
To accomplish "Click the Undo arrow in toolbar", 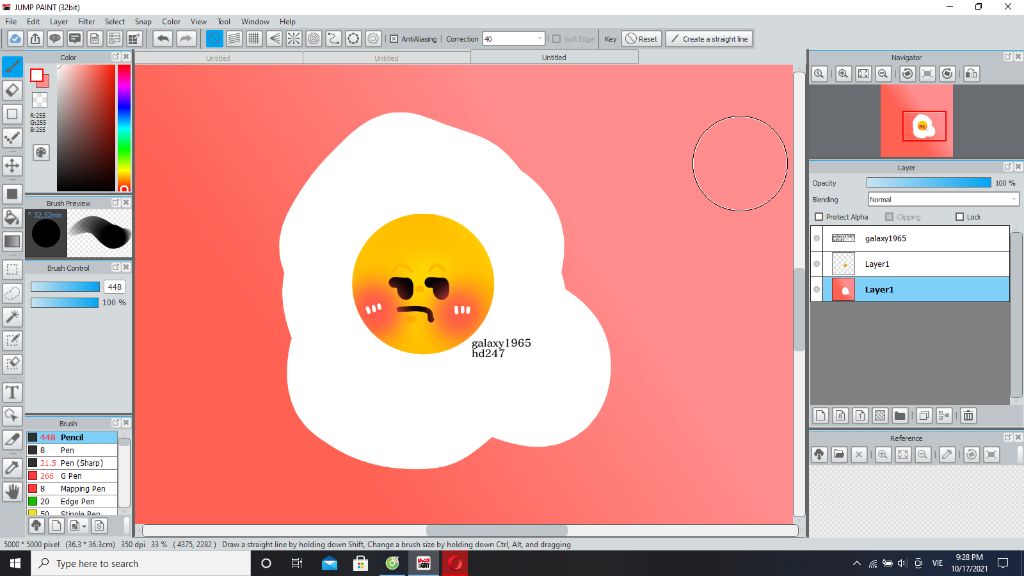I will click(x=162, y=39).
